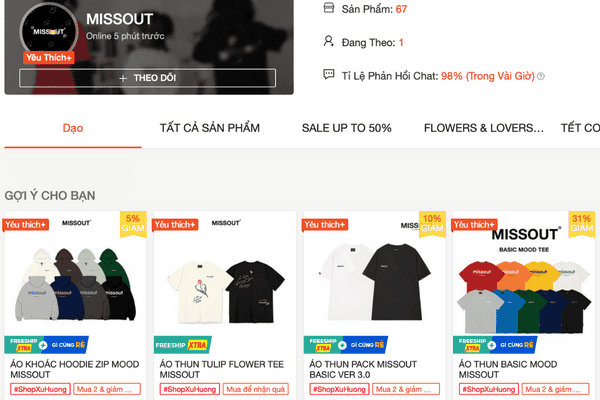Open the hoodie zip mood product image
The image size is (600, 400).
click(75, 283)
